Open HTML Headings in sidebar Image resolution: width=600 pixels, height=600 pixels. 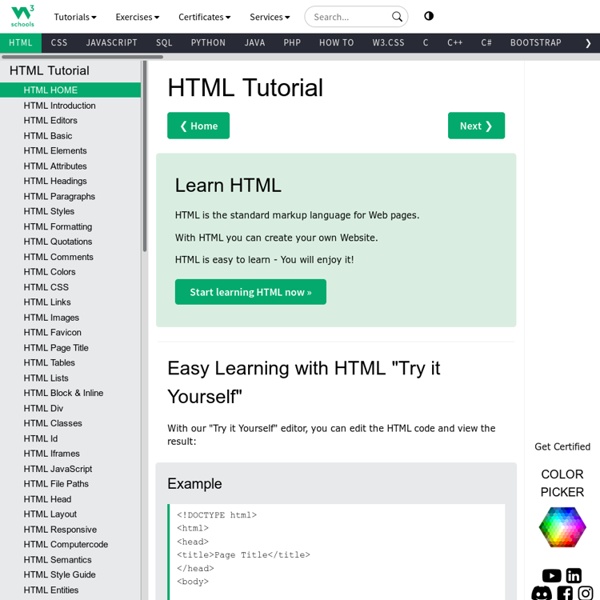pyautogui.click(x=70, y=181)
